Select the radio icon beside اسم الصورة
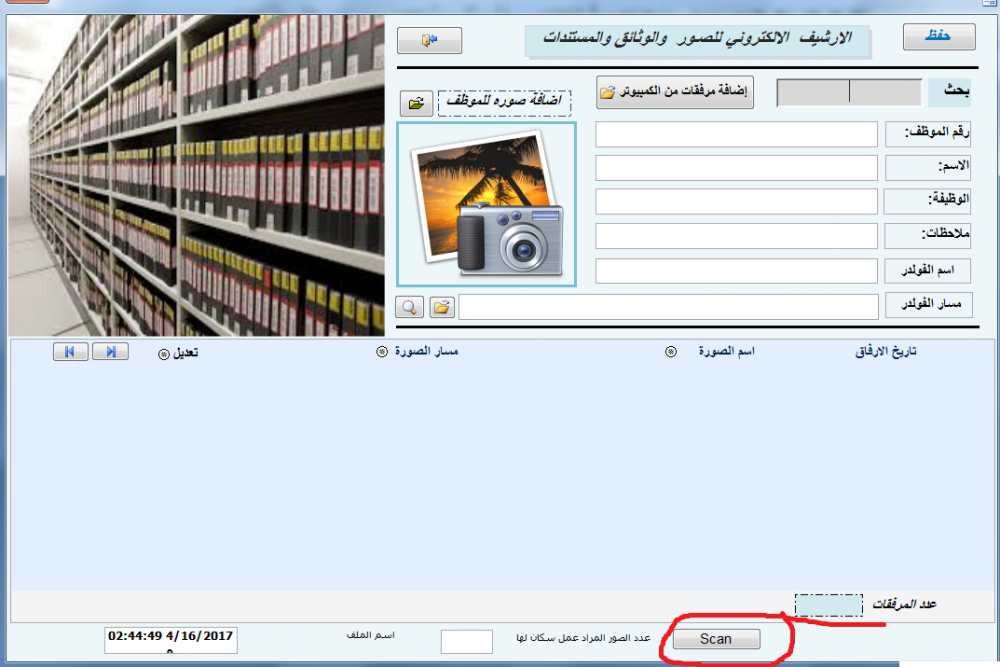Screen dimensions: 1000x667 (x=671, y=352)
